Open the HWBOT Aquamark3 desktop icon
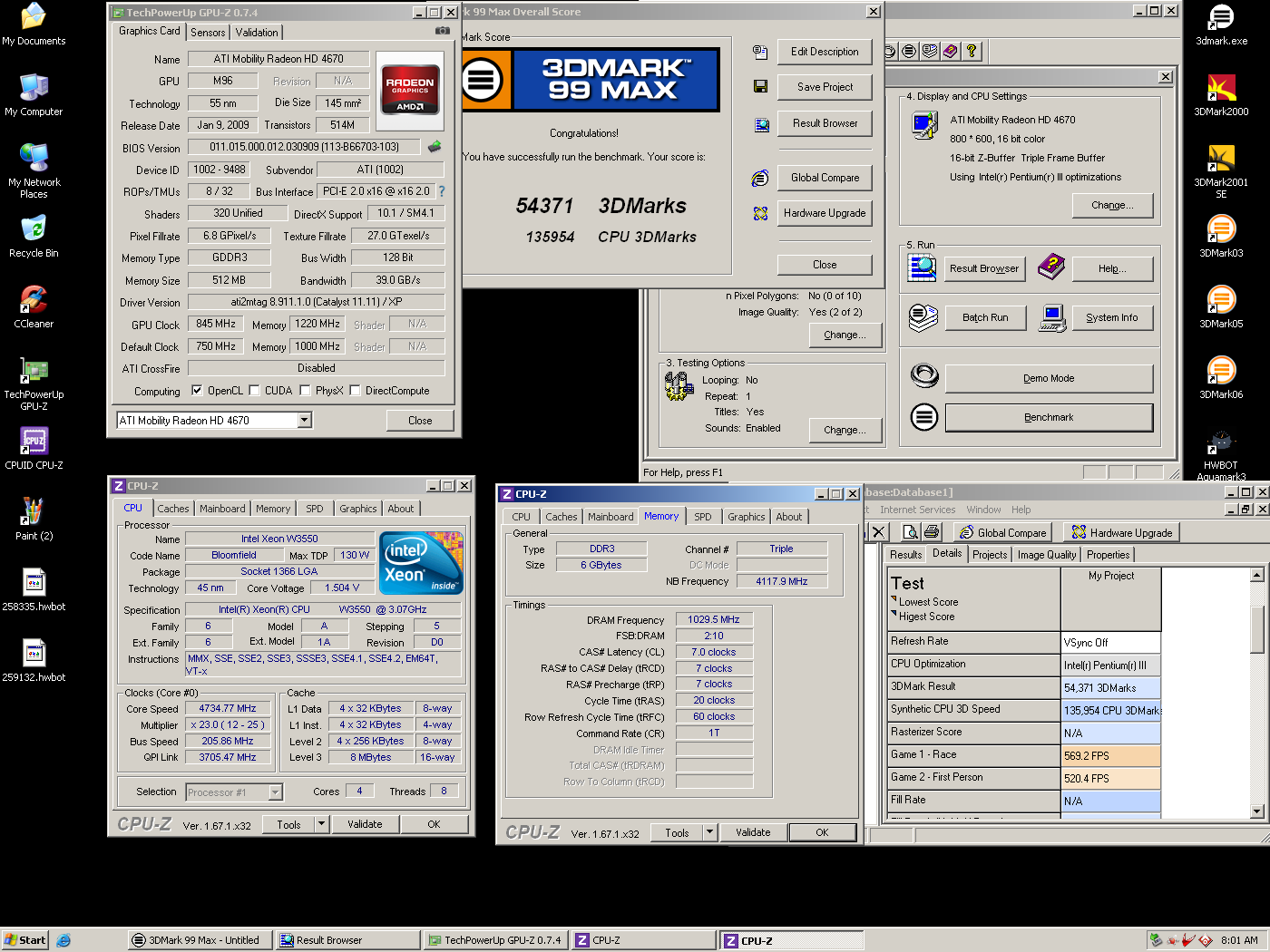This screenshot has height=952, width=1270. [1221, 454]
